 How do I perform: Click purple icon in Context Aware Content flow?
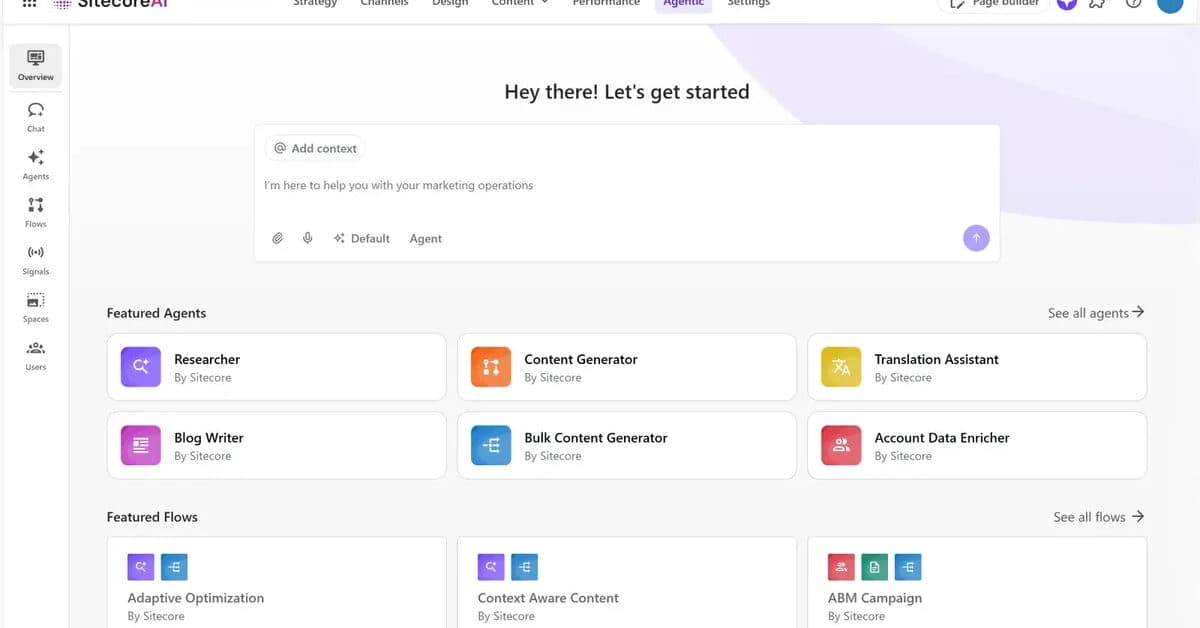[x=491, y=567]
